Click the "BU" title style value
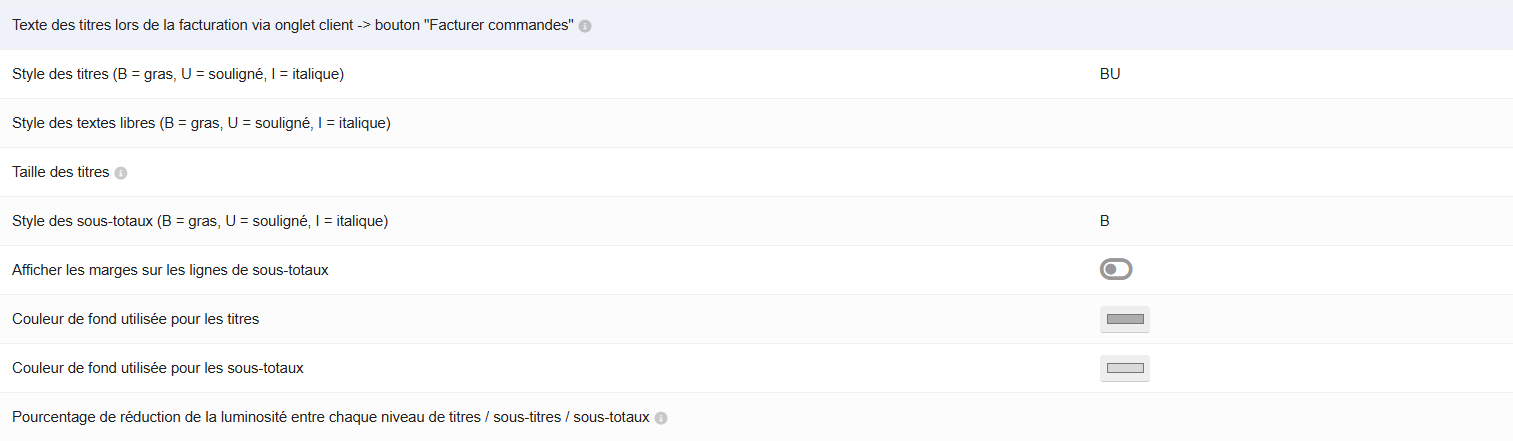Viewport: 1513px width, 441px height. click(x=1110, y=74)
